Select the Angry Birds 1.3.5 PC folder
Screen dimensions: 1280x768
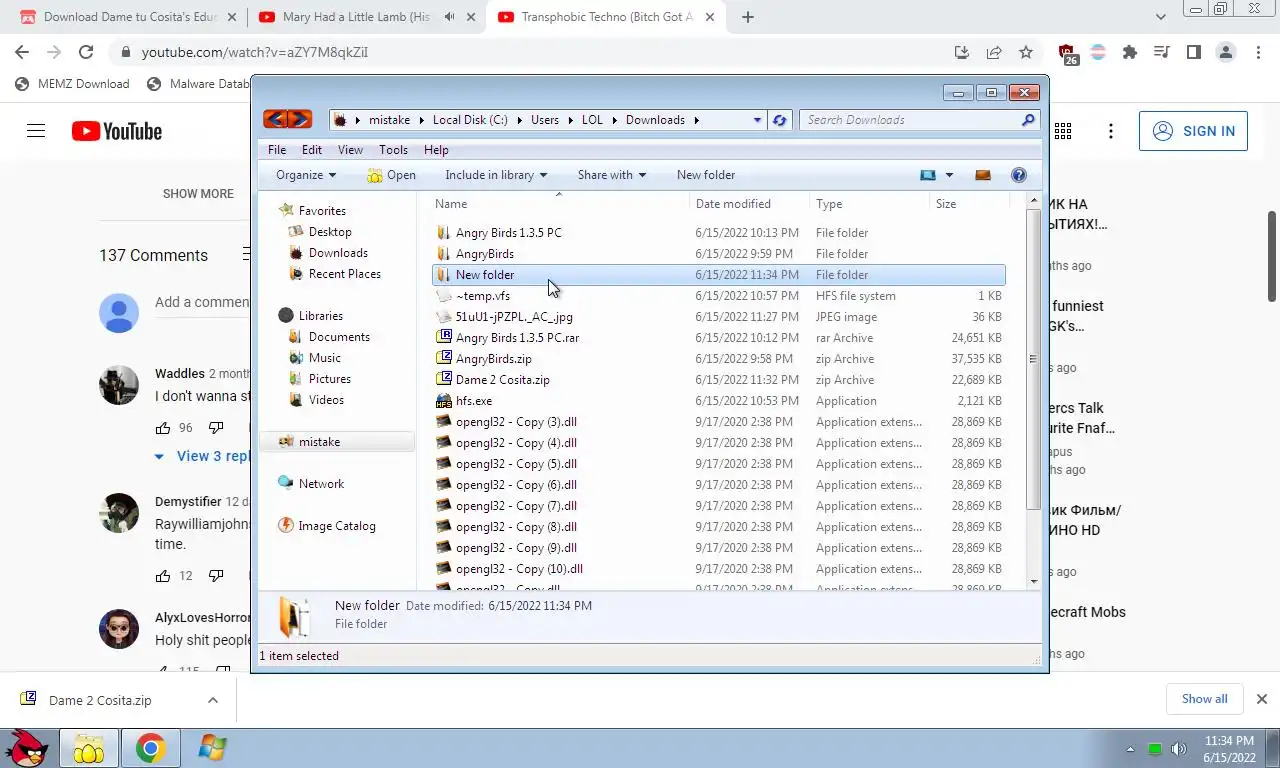tap(508, 233)
